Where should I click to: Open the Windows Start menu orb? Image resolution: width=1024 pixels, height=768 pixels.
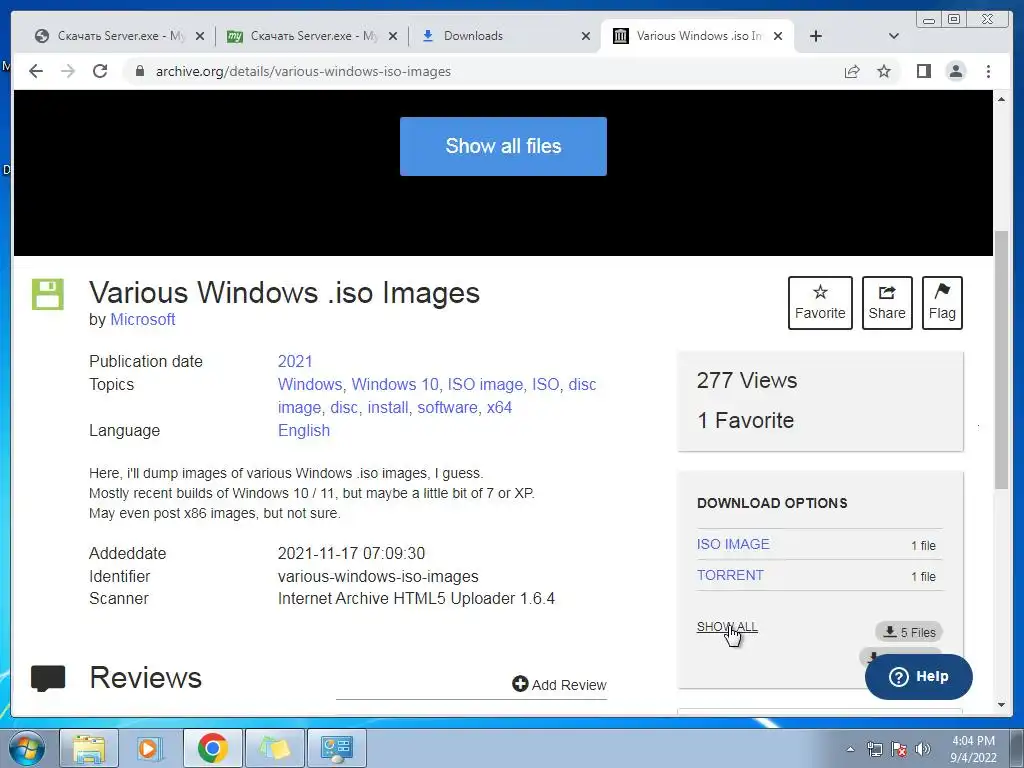point(26,748)
